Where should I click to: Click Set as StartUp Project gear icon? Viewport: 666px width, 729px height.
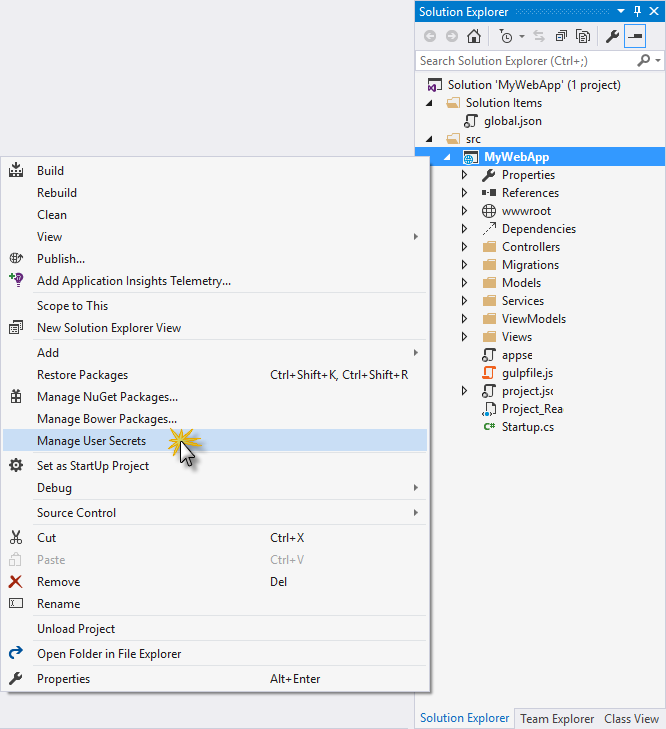[16, 465]
